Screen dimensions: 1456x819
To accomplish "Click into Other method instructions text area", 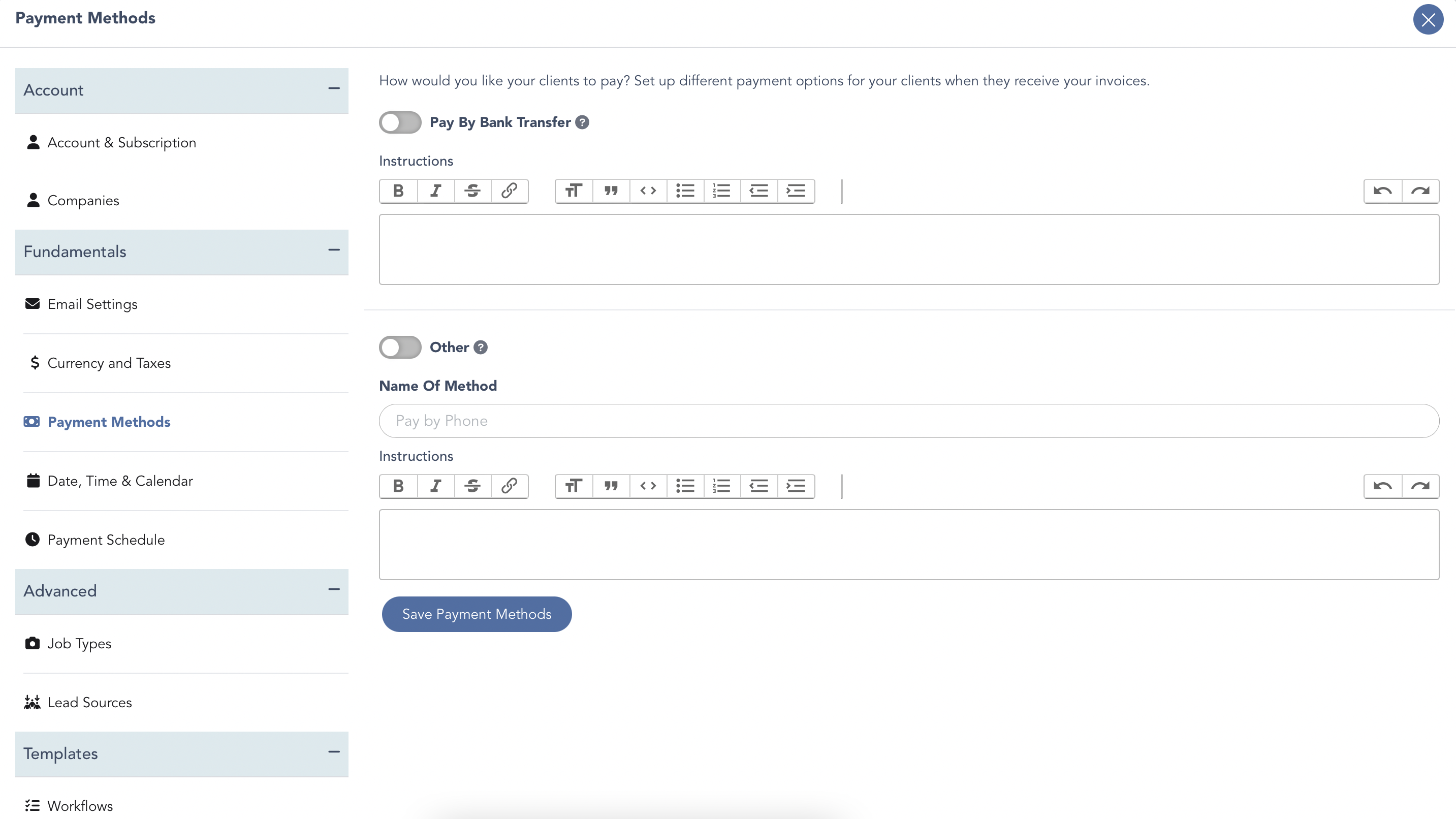I will 909,545.
